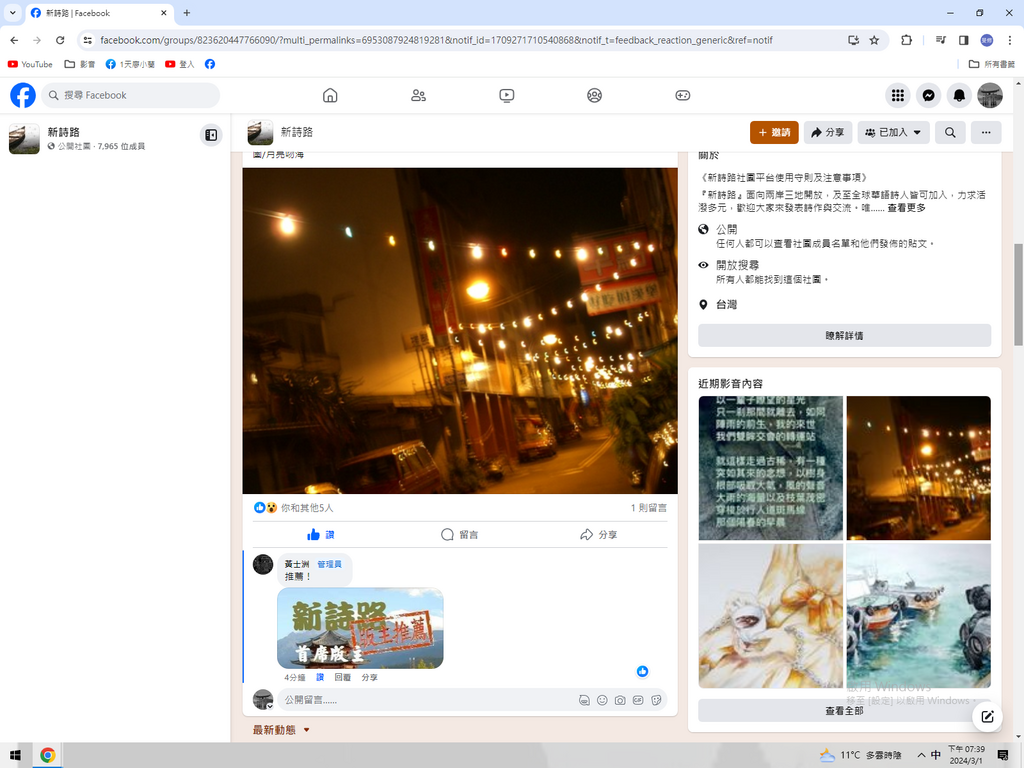Open the group three-dots more menu
Viewport: 1024px width, 768px height.
click(985, 132)
